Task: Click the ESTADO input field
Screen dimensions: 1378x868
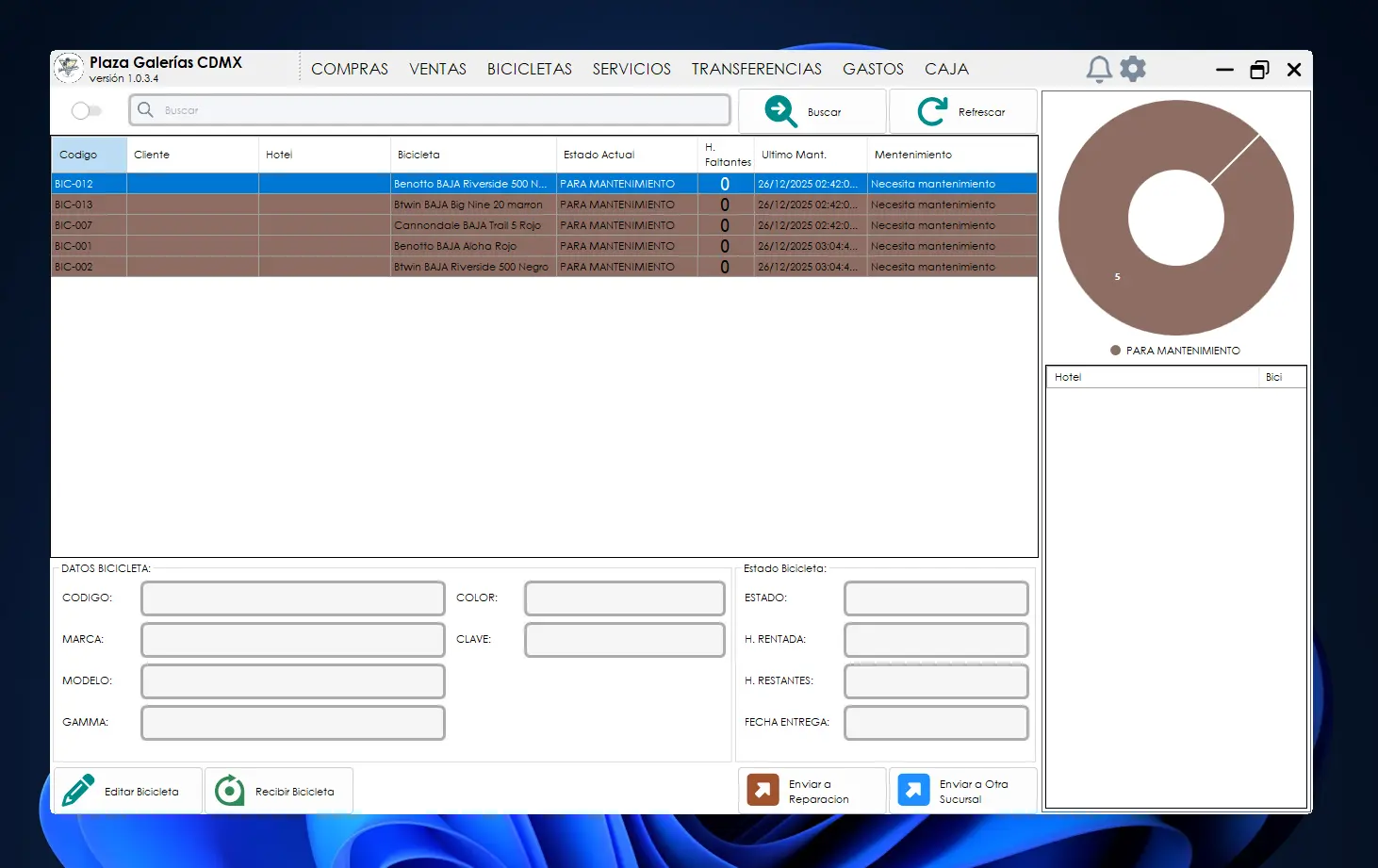Action: coord(936,598)
